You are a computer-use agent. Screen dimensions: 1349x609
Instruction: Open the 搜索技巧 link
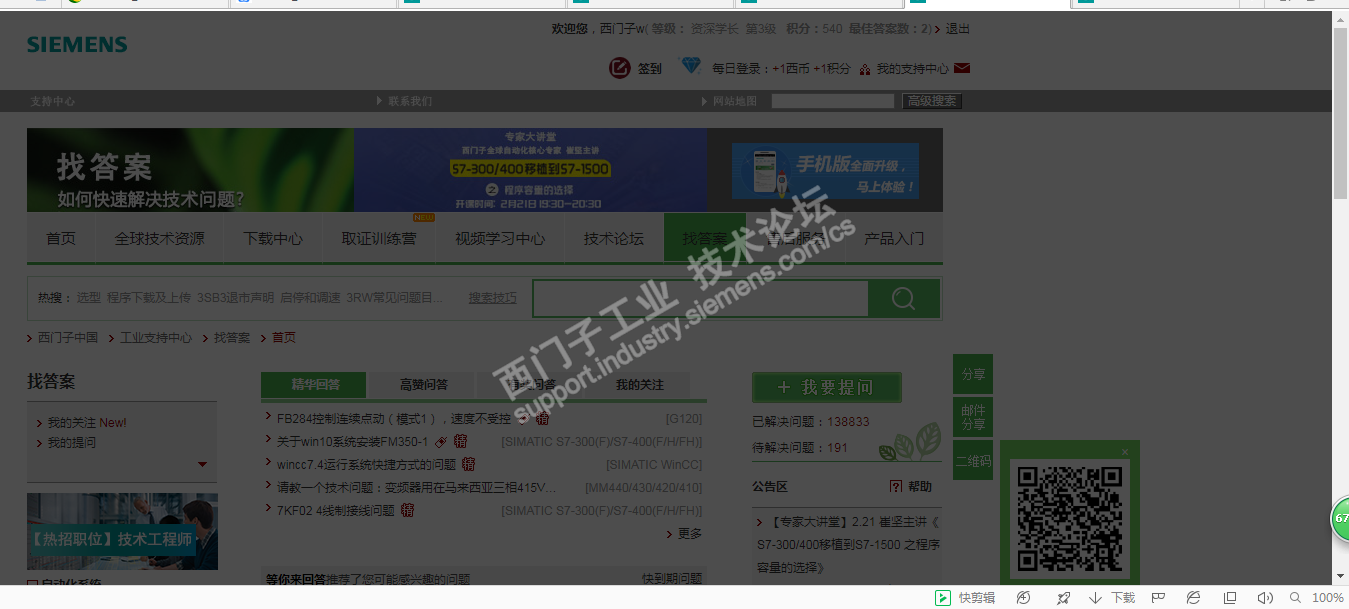click(x=493, y=298)
